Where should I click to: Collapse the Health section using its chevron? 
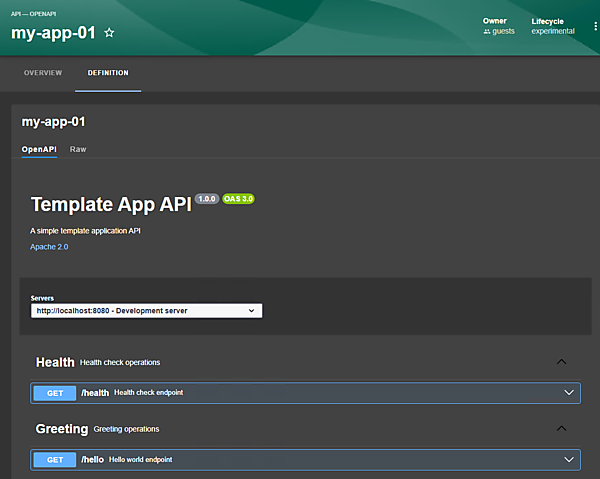[561, 362]
